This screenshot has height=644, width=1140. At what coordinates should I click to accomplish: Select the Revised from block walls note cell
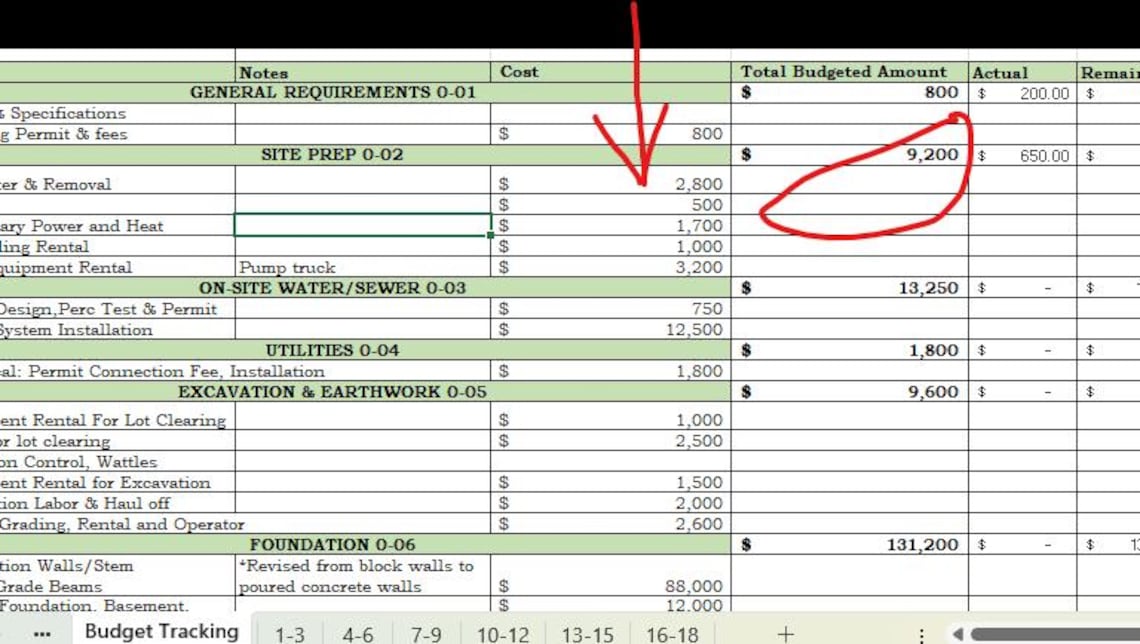(362, 576)
